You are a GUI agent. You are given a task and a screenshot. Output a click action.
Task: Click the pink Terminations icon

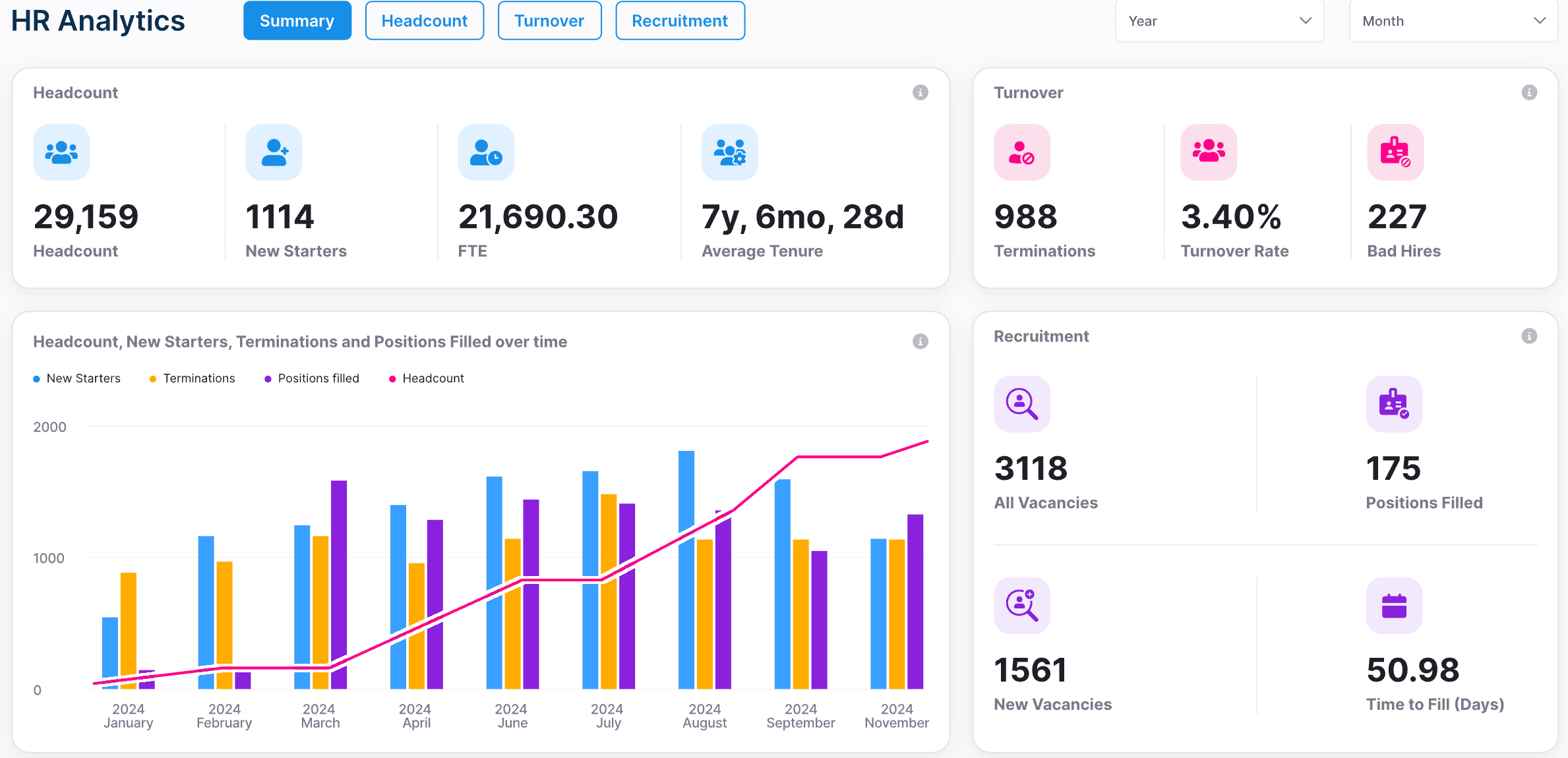[1021, 152]
